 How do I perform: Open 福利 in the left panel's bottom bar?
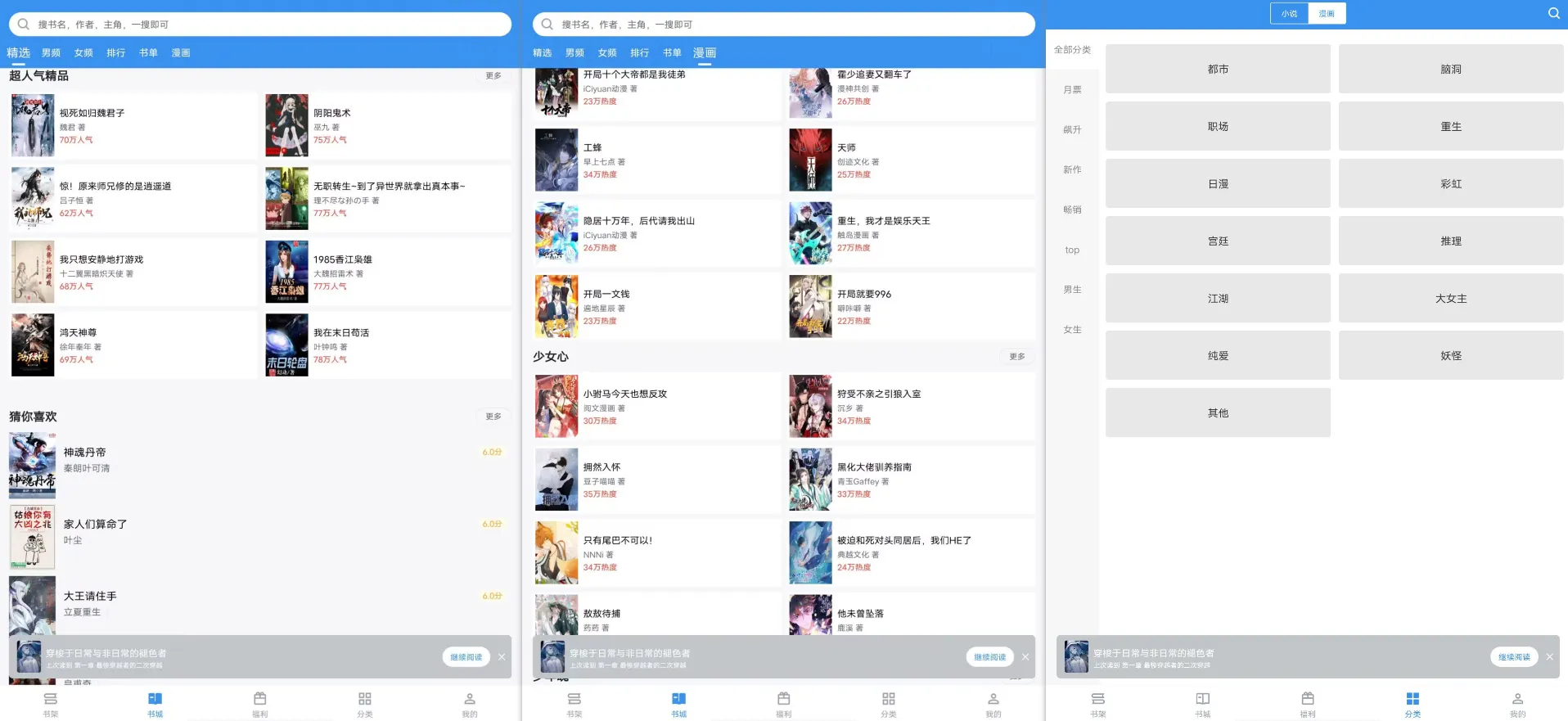[260, 704]
